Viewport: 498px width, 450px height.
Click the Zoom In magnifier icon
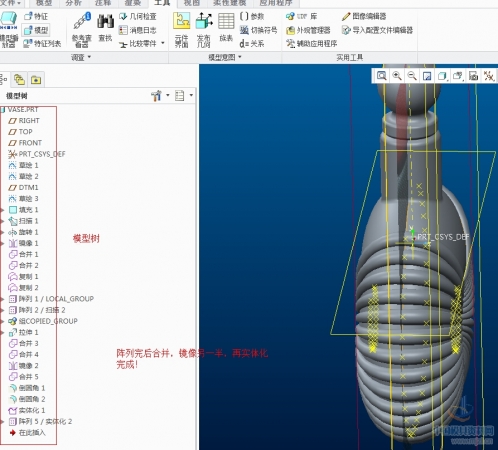click(397, 76)
